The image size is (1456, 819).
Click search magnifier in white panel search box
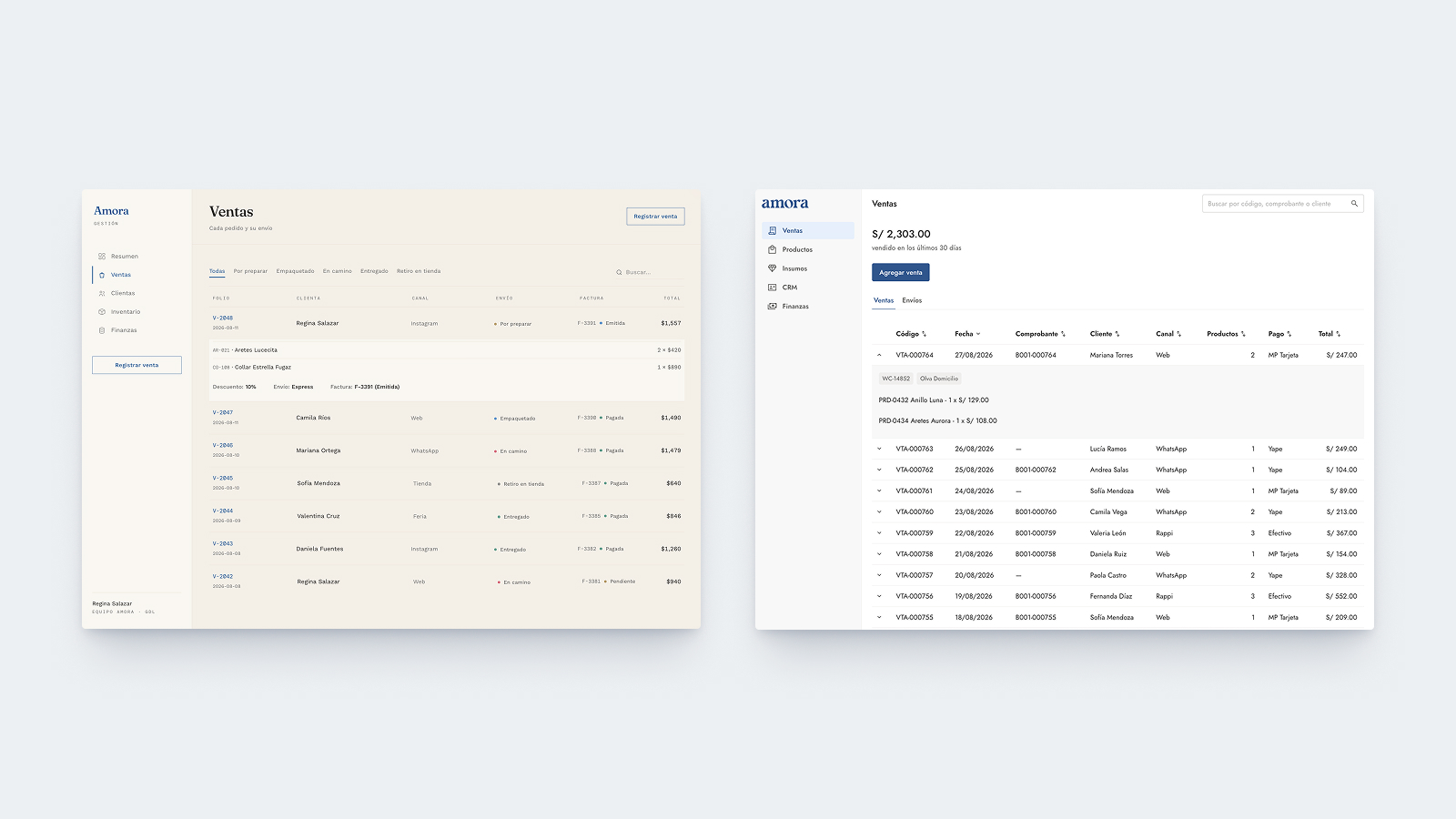1354,204
